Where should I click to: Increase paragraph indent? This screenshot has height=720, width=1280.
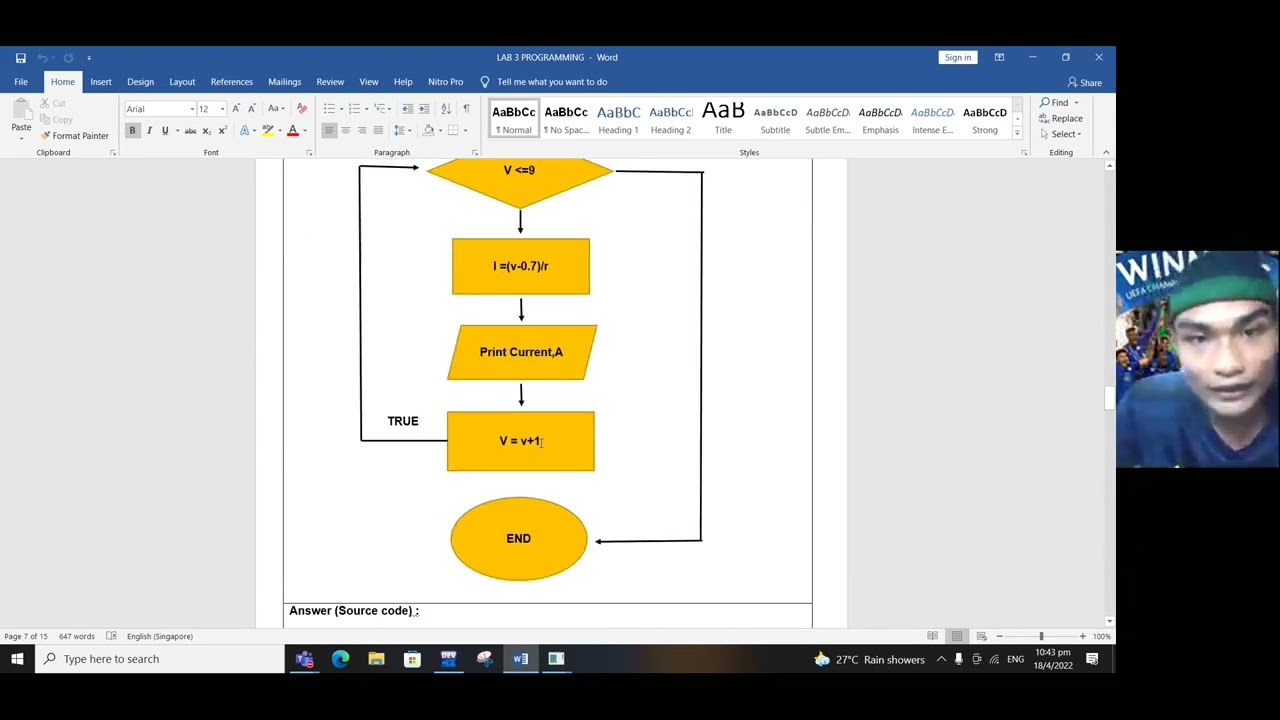424,109
